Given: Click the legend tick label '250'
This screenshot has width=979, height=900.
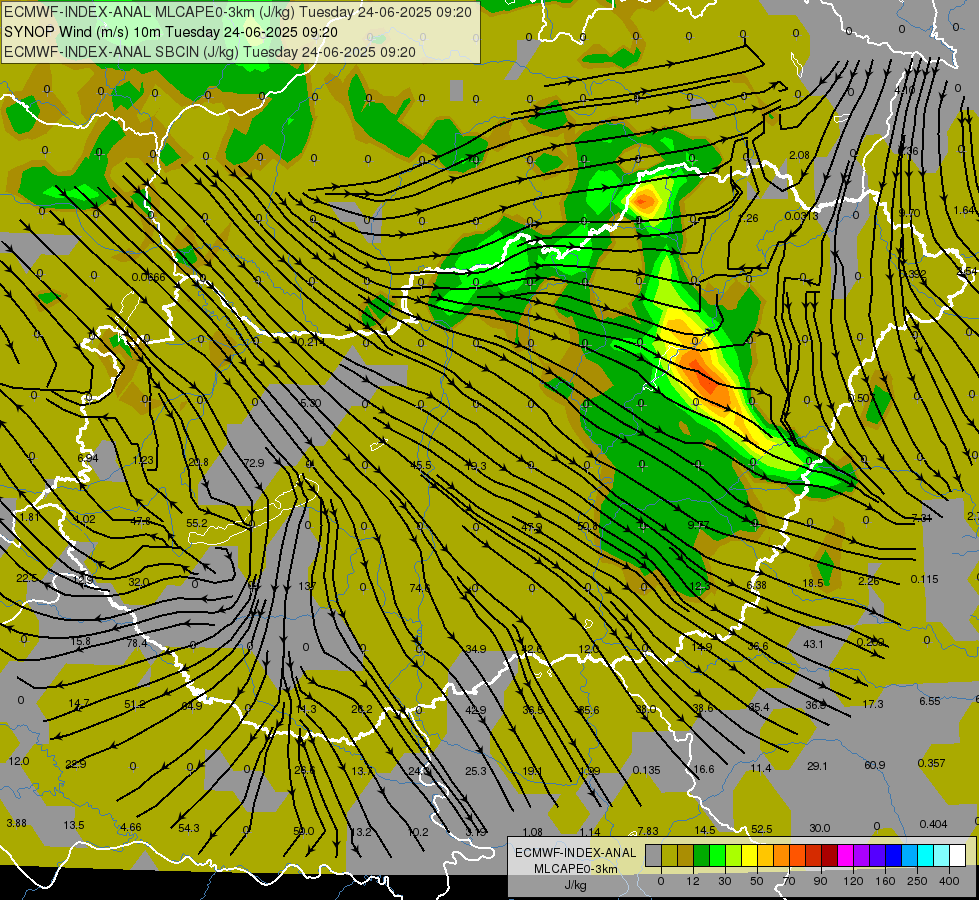Looking at the screenshot, I should coord(917,881).
